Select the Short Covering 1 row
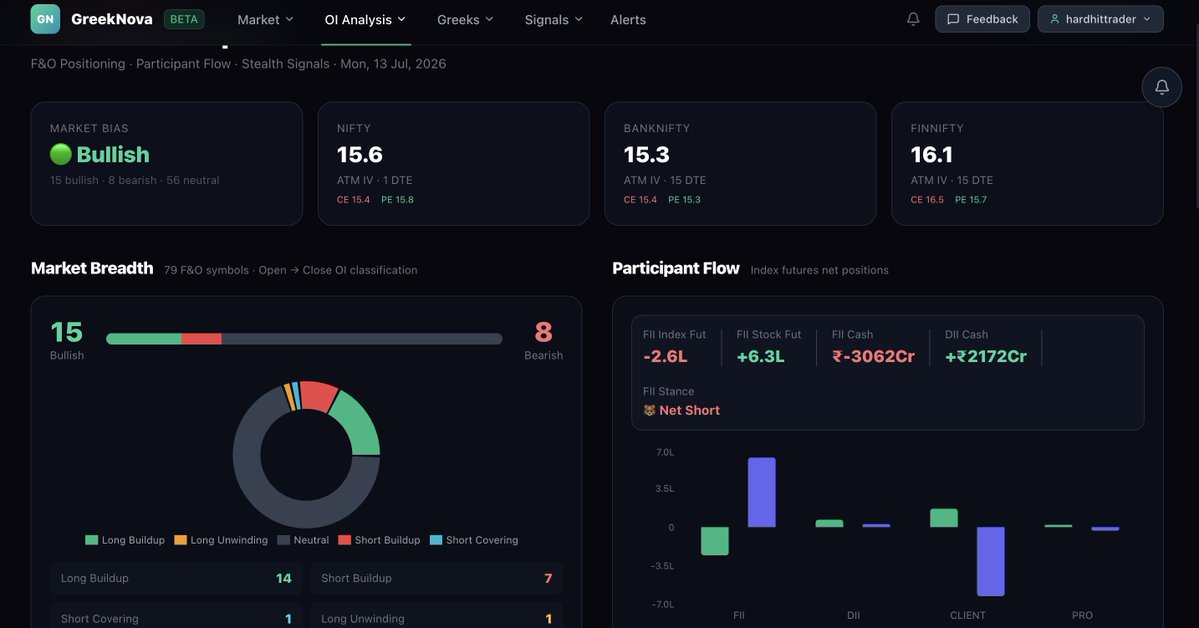Viewport: 1199px width, 628px height. (176, 617)
